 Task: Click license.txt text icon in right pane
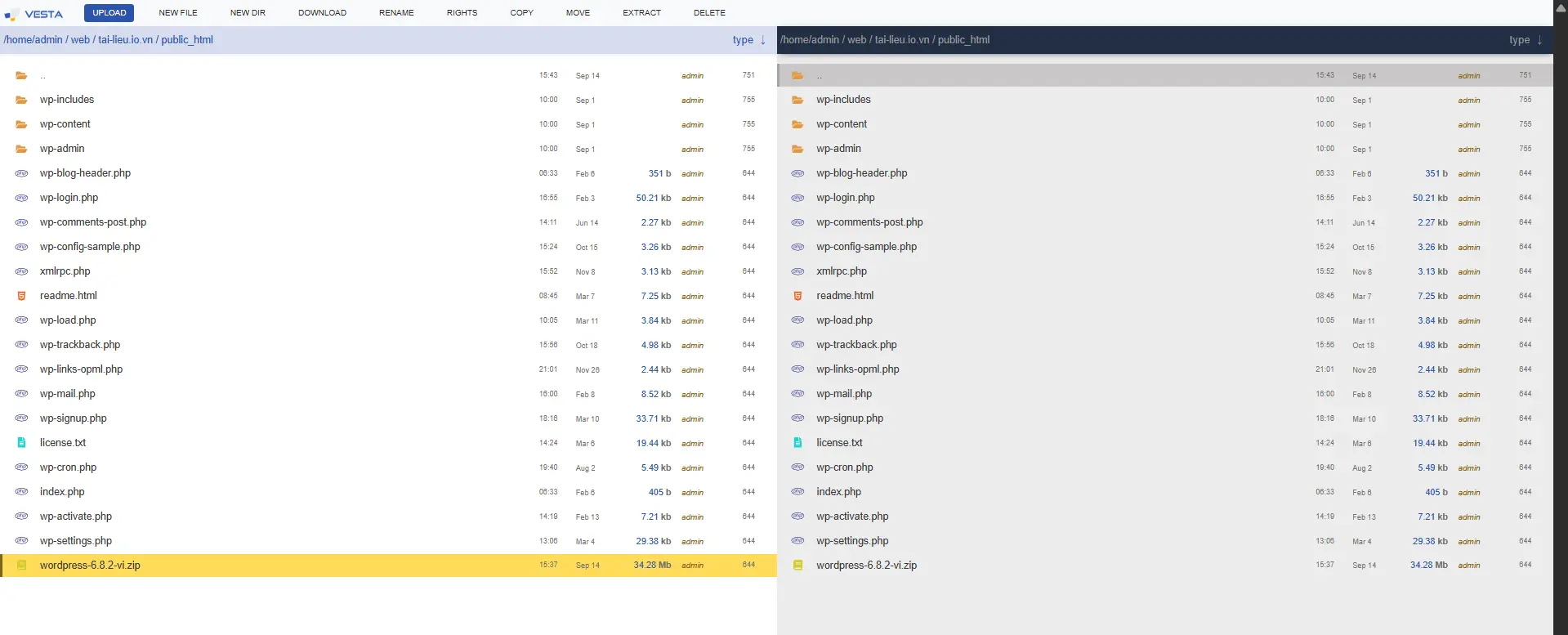pos(797,443)
